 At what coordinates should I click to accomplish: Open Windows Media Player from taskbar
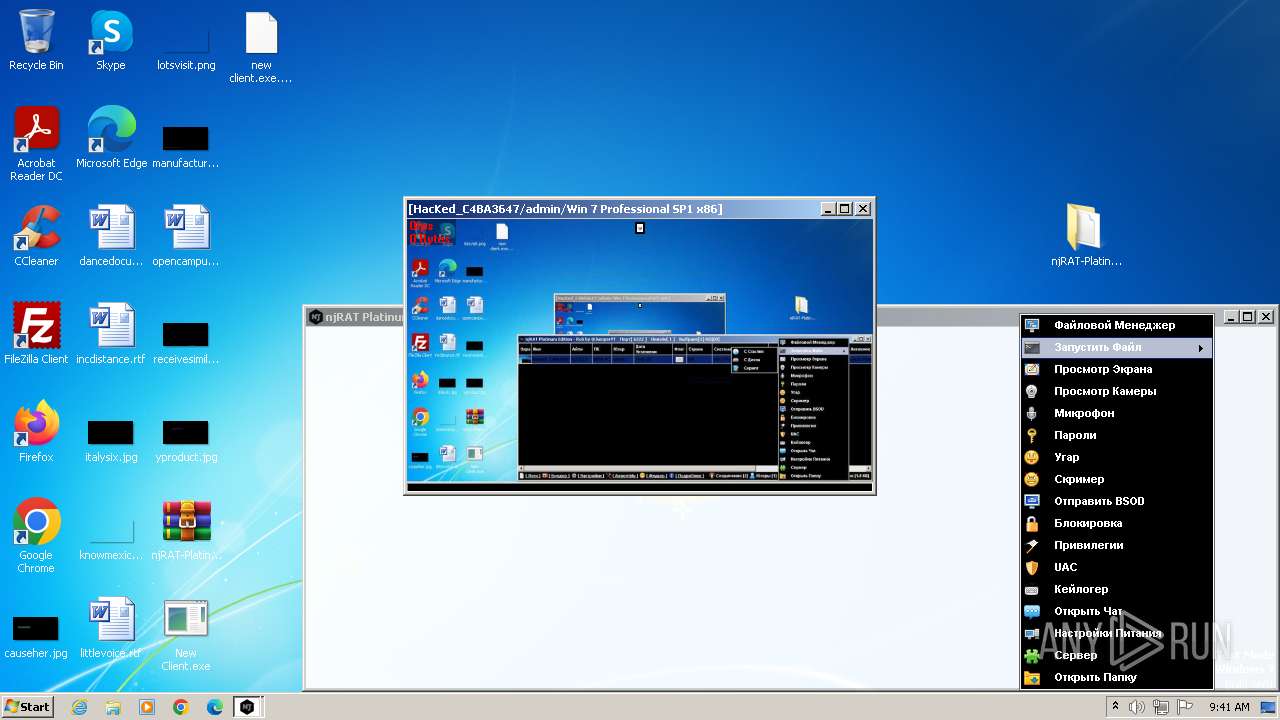tap(147, 707)
